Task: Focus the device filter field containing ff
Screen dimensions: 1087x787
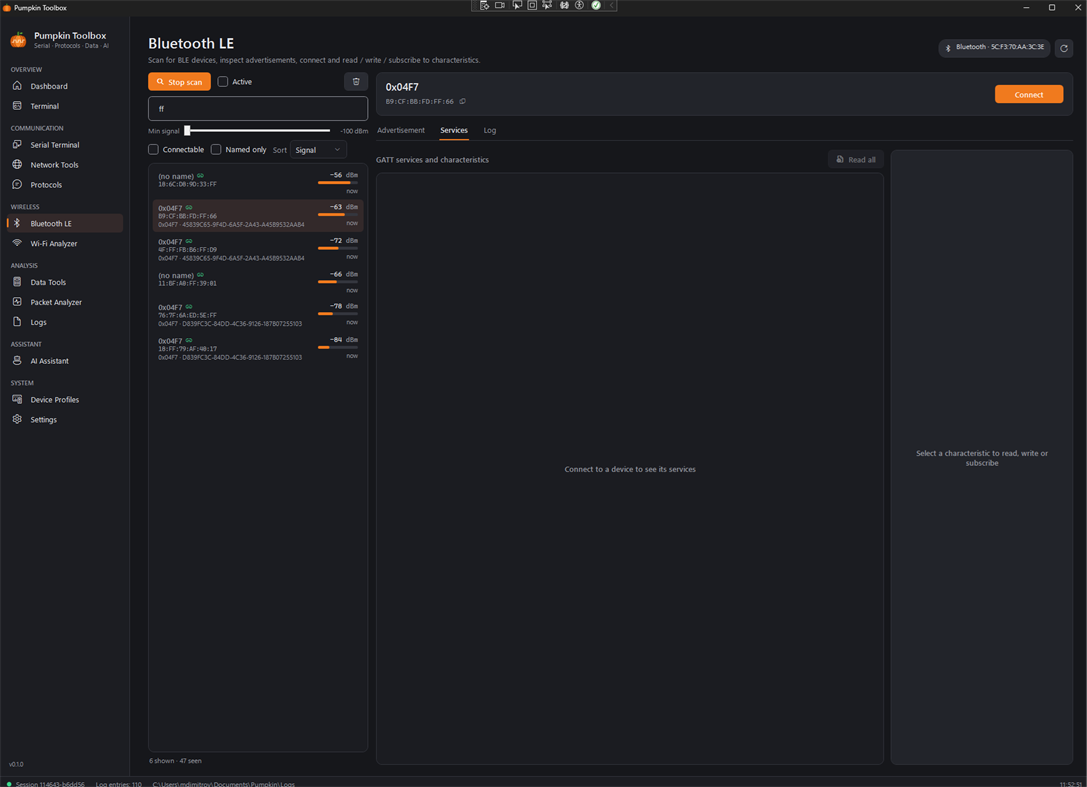Action: click(258, 109)
